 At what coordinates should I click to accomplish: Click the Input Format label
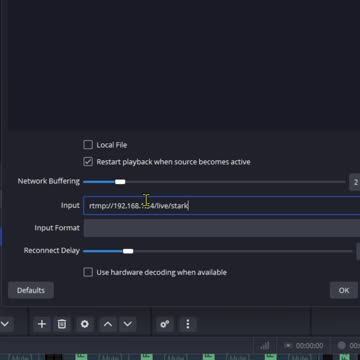[x=57, y=228]
